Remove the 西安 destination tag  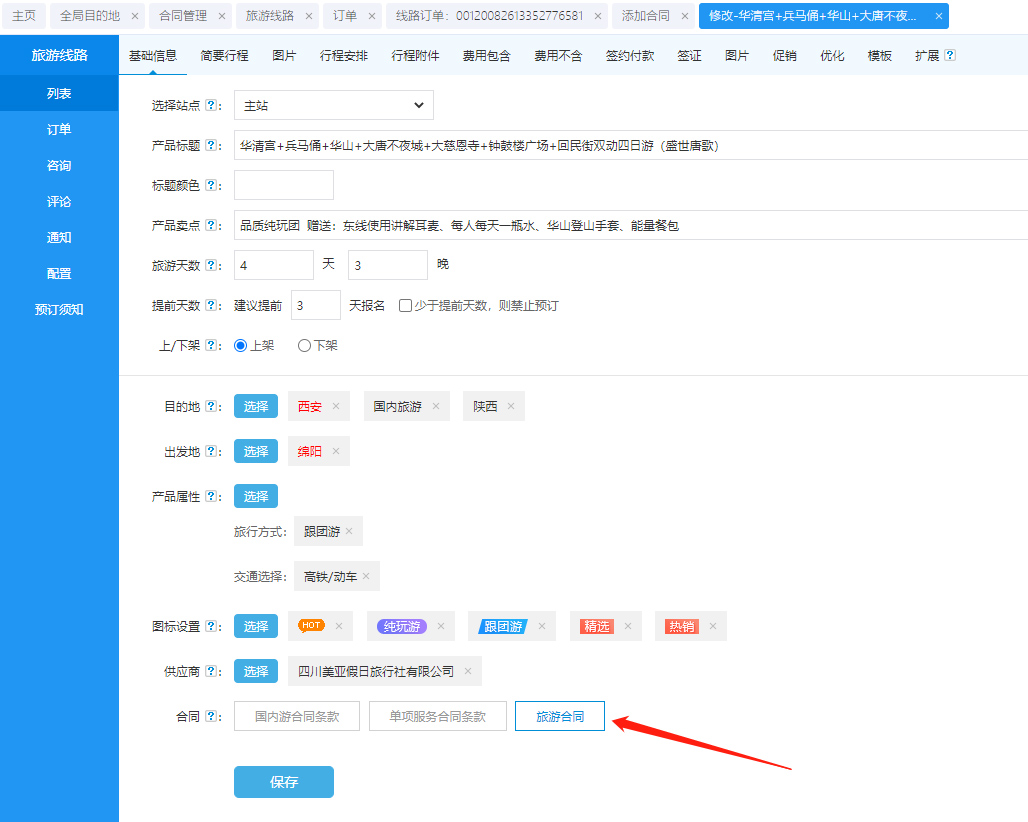click(x=336, y=406)
